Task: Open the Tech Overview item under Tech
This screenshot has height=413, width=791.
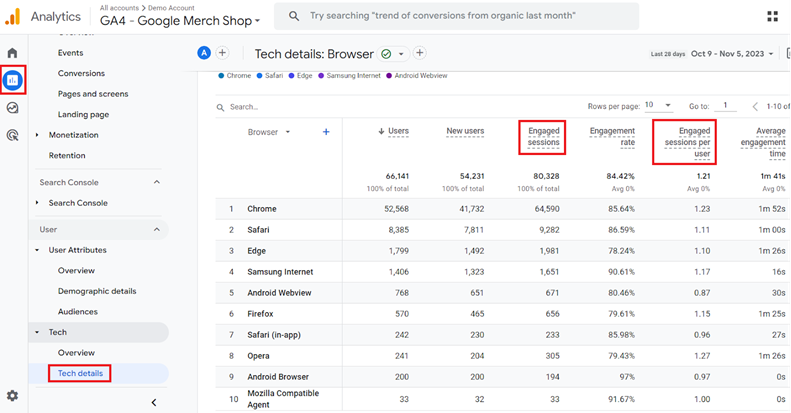Action: click(76, 353)
